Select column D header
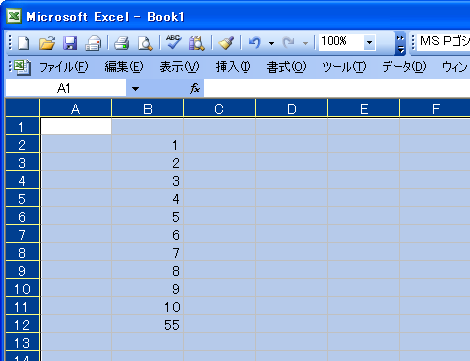The width and height of the screenshot is (470, 361). (x=292, y=108)
